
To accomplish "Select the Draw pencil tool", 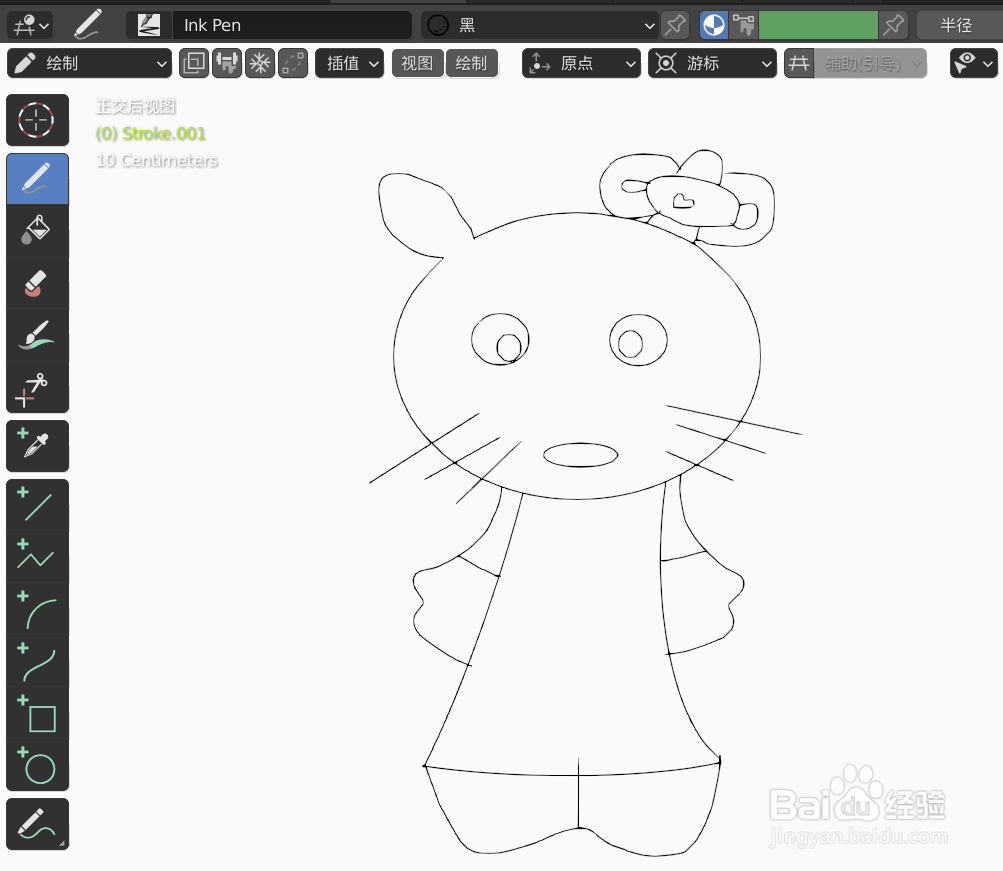I will 37,178.
